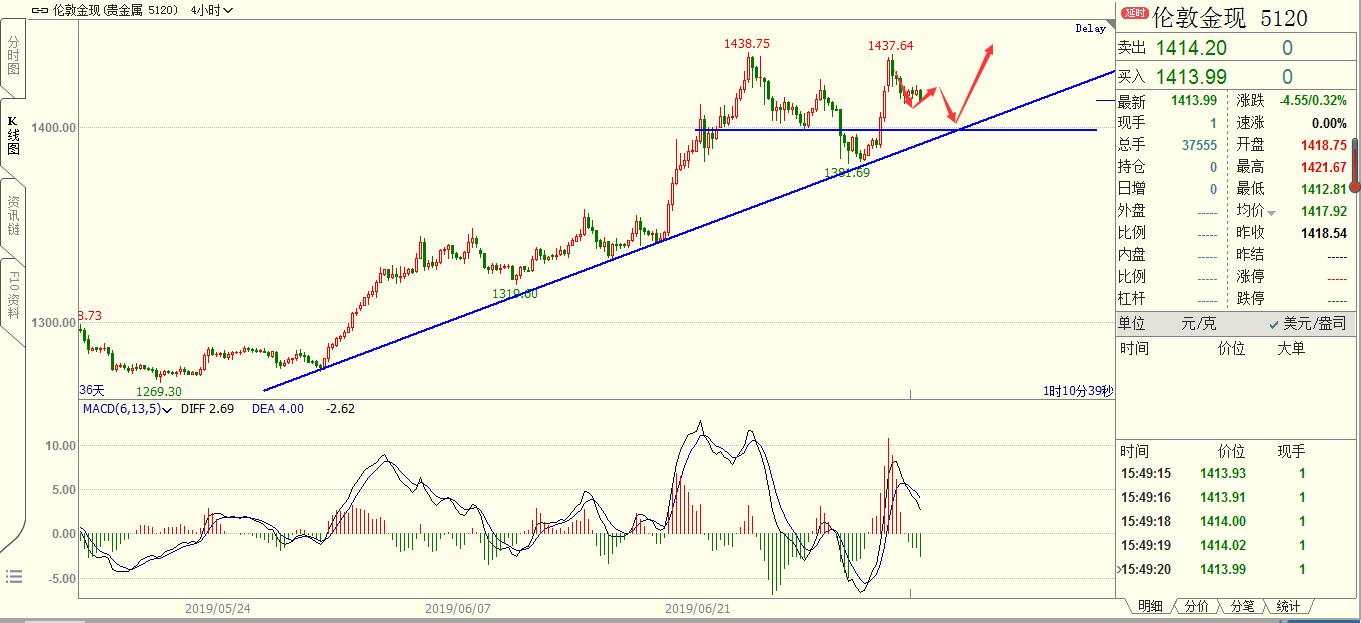Click the 买入 buy price 1413.99
This screenshot has height=623, width=1361.
(1191, 76)
